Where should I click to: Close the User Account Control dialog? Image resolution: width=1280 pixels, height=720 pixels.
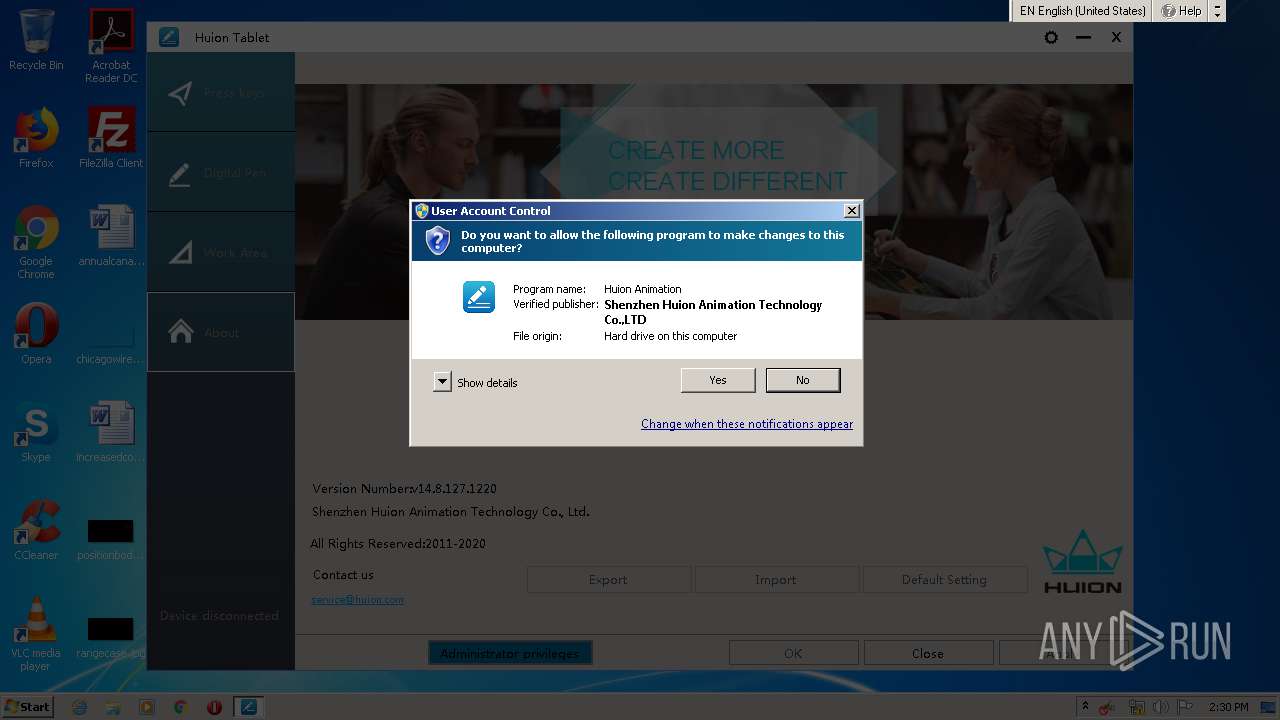tap(851, 211)
